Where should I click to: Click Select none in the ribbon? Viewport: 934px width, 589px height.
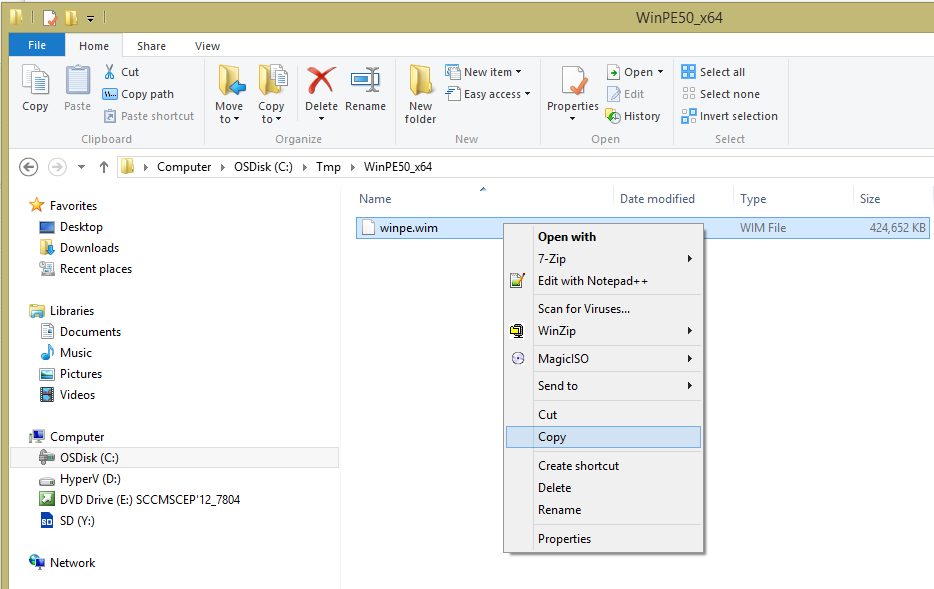click(x=721, y=94)
